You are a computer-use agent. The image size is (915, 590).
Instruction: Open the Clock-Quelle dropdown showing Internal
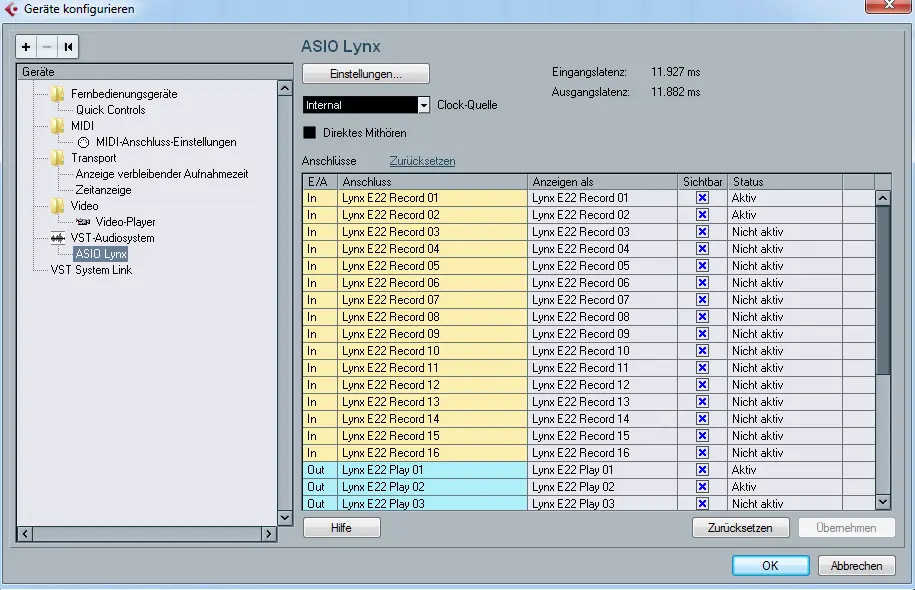point(423,105)
